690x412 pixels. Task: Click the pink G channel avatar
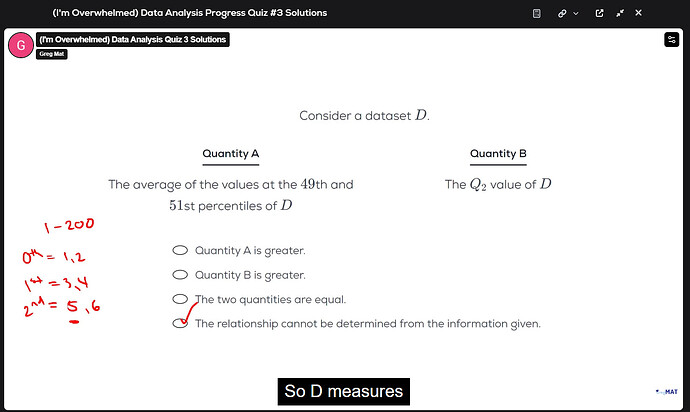pyautogui.click(x=20, y=45)
